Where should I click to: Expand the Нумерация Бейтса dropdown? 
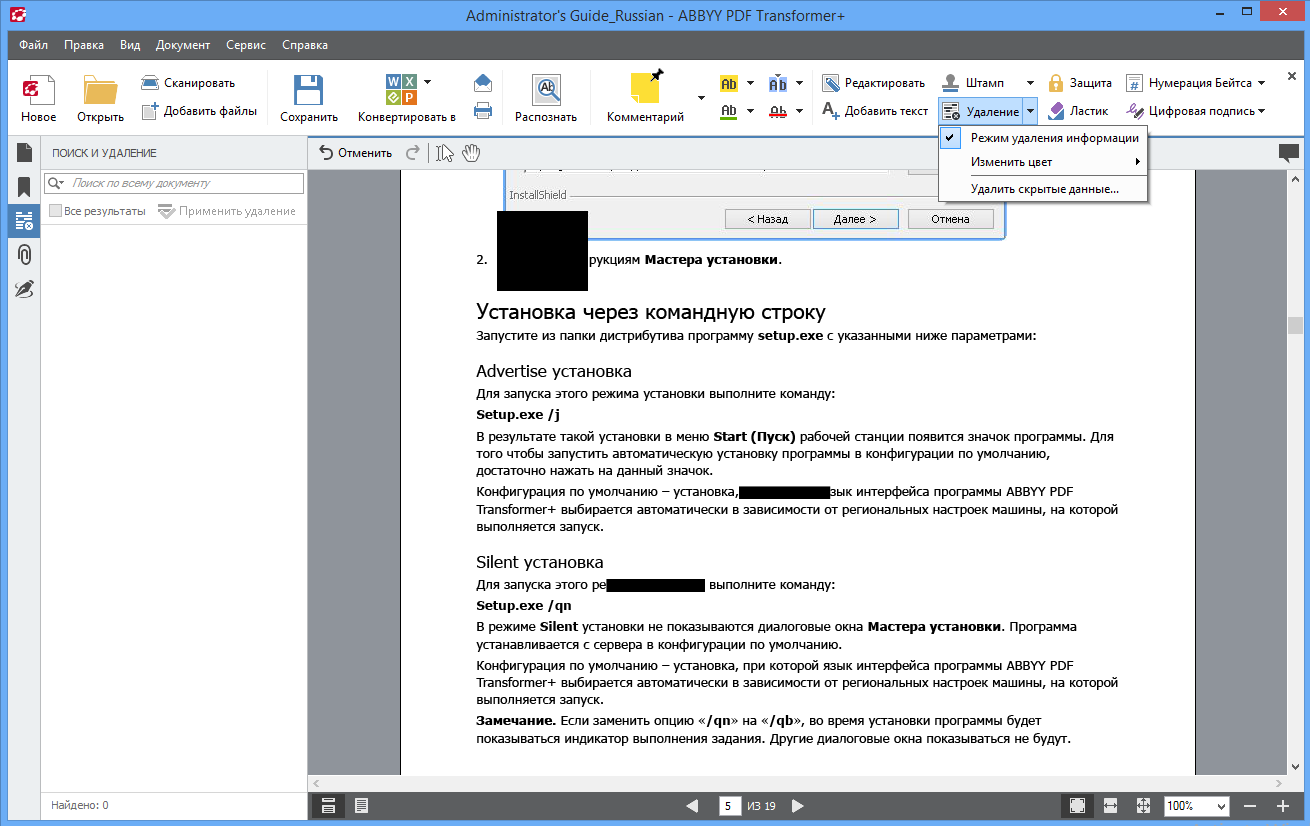[1261, 83]
